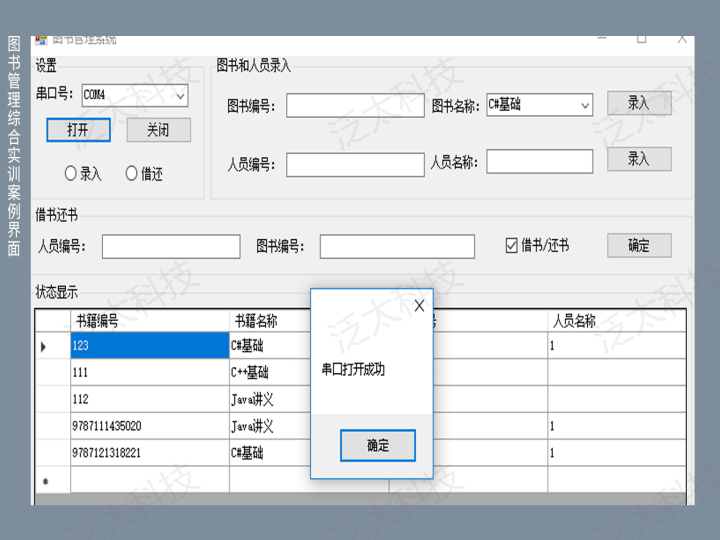Expand the 图书名称 C#基础 combo box
Screen dimensions: 720x540
[x=584, y=104]
